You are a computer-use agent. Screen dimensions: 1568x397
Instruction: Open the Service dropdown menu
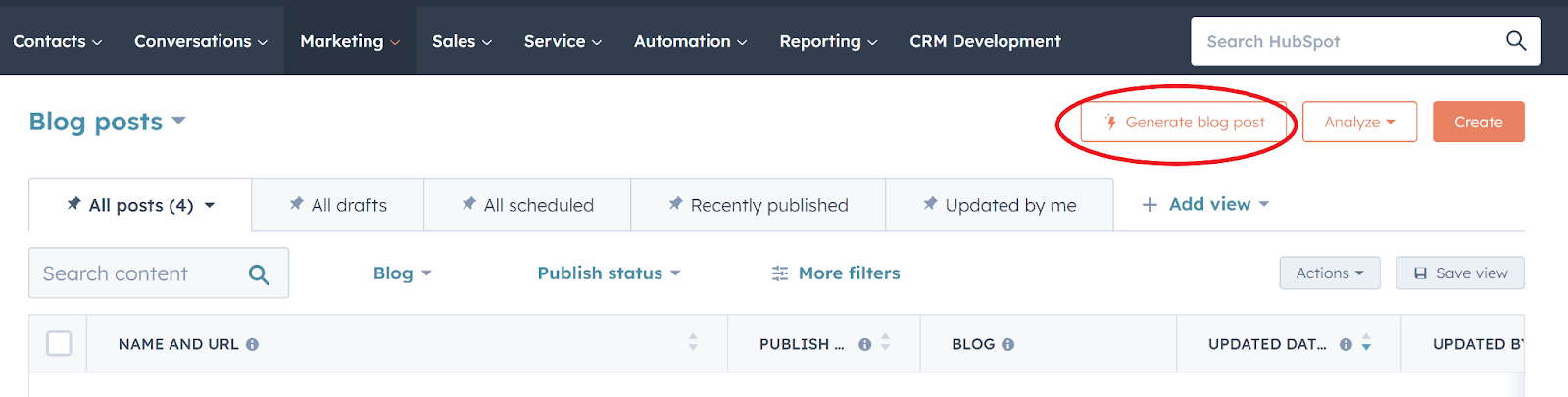pyautogui.click(x=563, y=41)
